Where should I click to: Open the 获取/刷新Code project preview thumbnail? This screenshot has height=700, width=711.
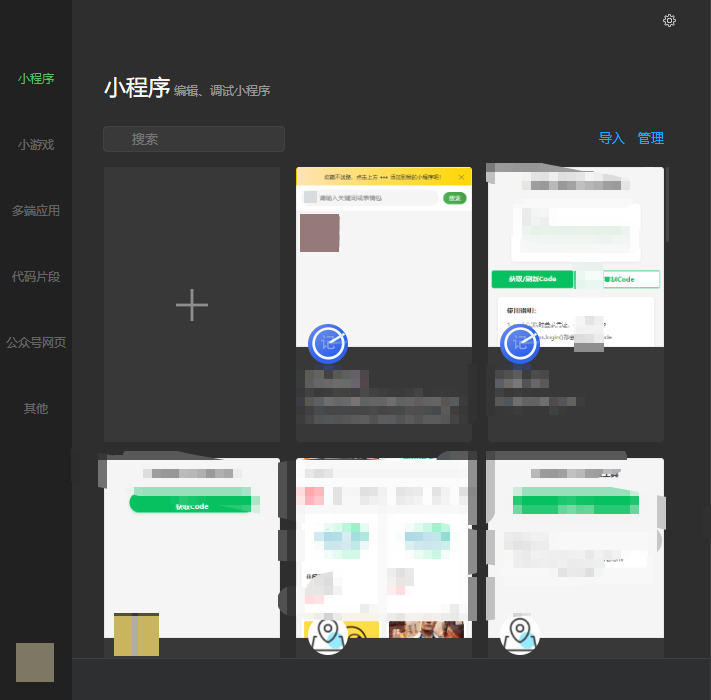[x=575, y=250]
